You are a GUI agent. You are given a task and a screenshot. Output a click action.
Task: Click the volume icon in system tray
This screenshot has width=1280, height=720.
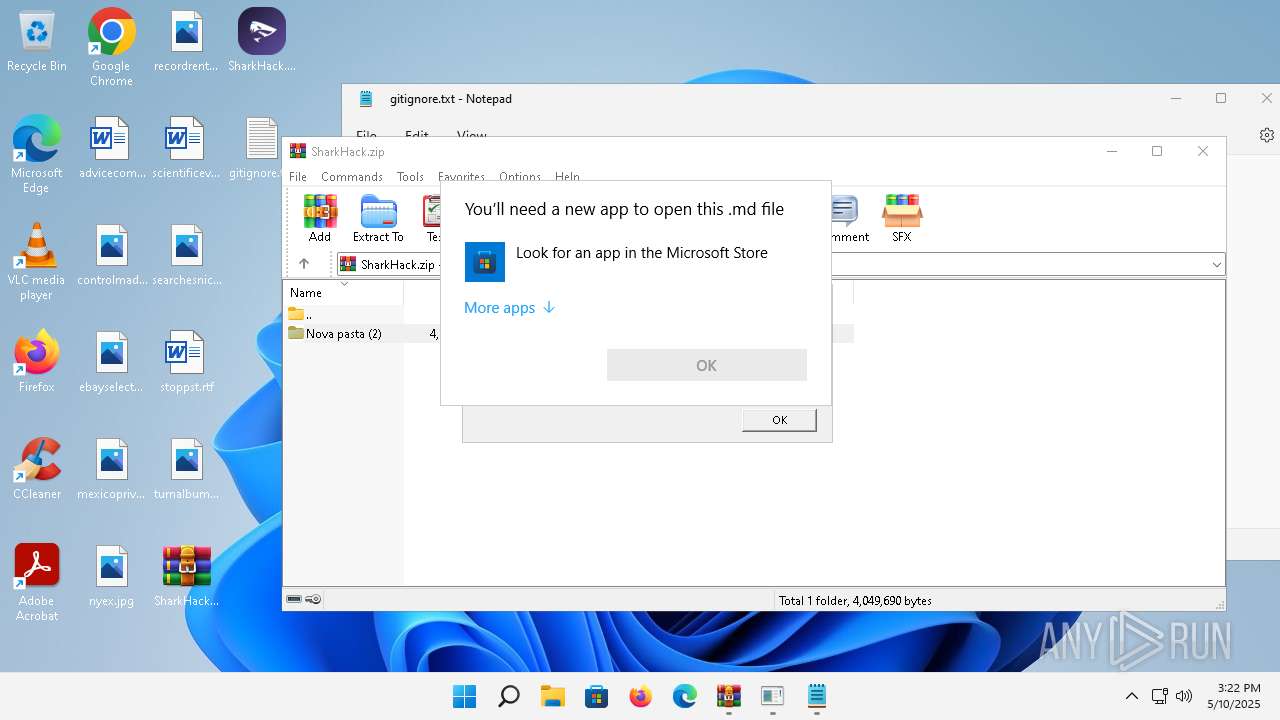pyautogui.click(x=1185, y=696)
